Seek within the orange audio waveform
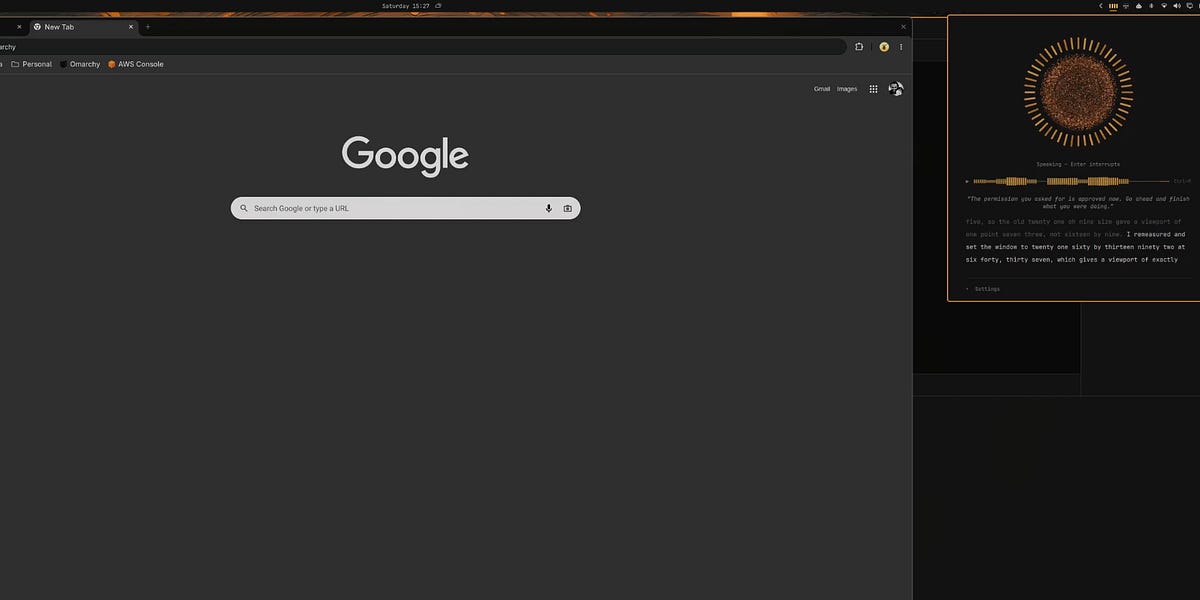This screenshot has height=600, width=1200. pos(1070,181)
